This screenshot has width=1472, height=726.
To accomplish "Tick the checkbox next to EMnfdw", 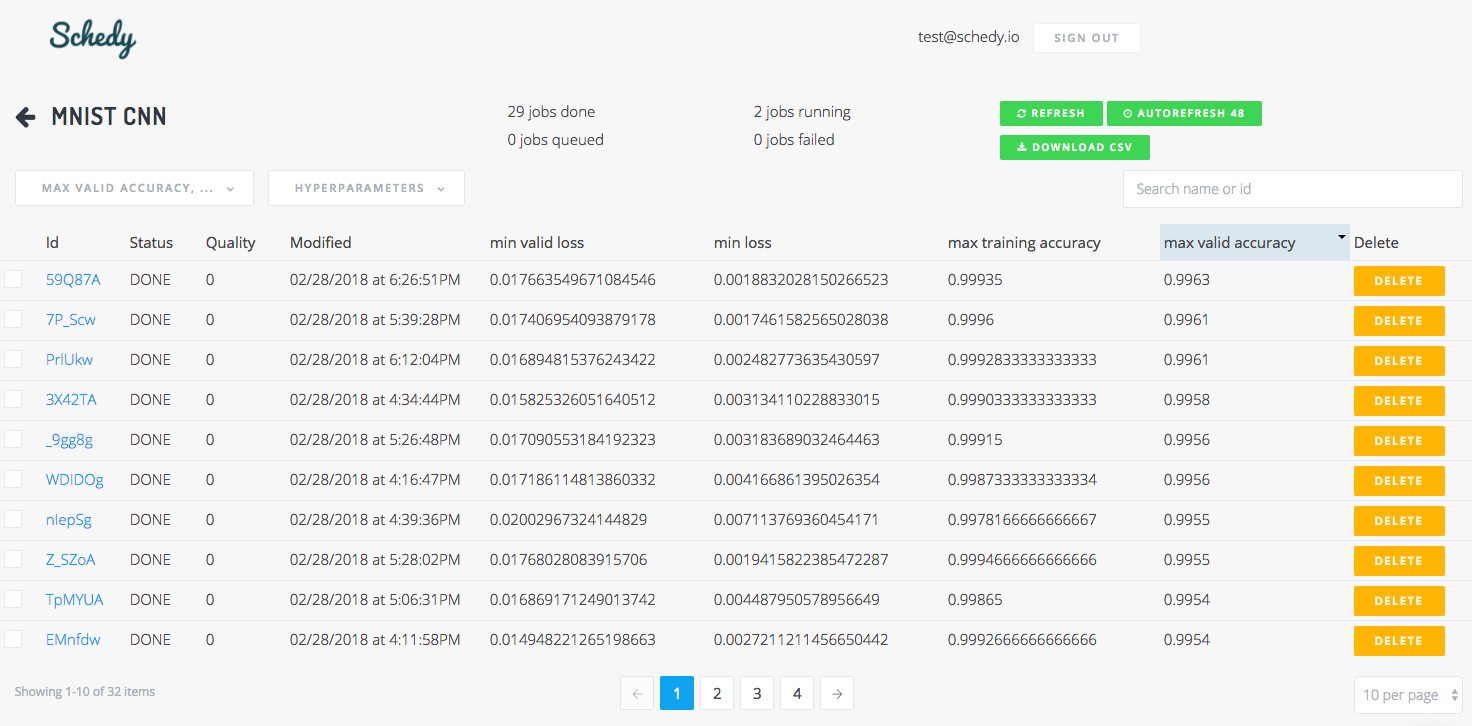I will [x=14, y=640].
